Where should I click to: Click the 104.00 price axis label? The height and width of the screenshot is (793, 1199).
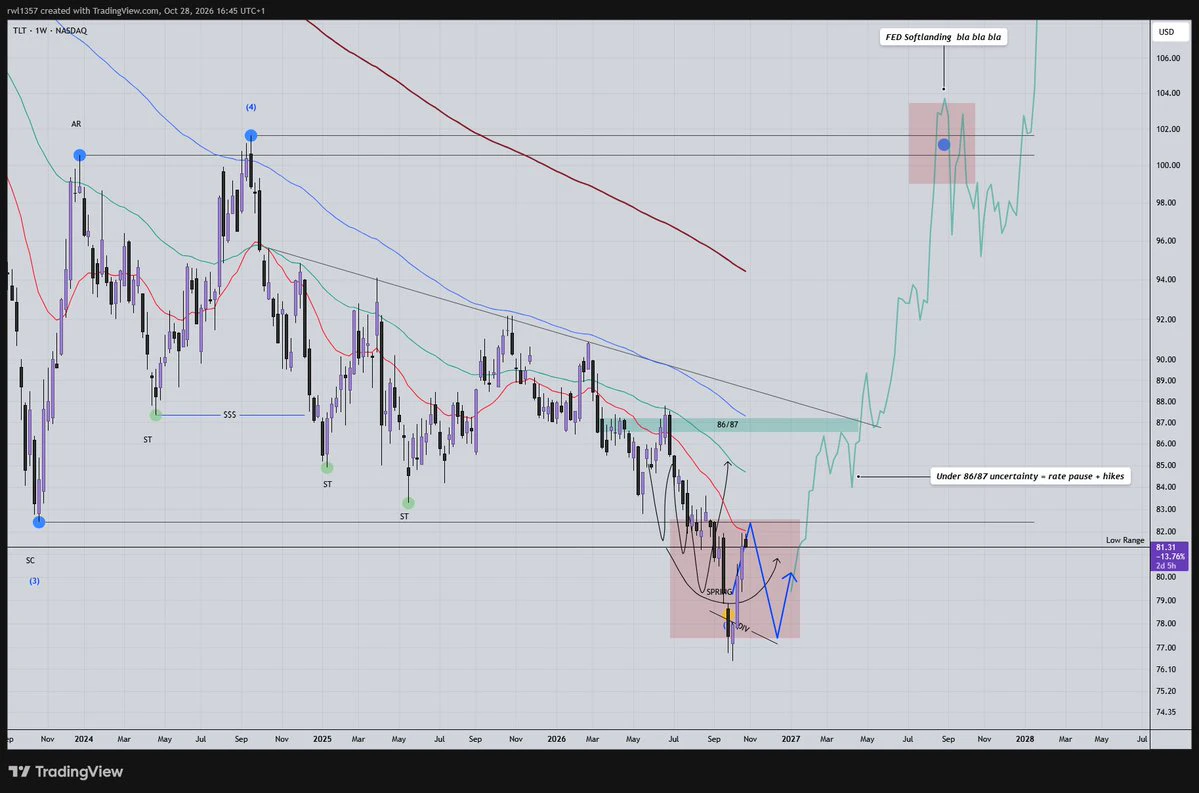(1167, 93)
